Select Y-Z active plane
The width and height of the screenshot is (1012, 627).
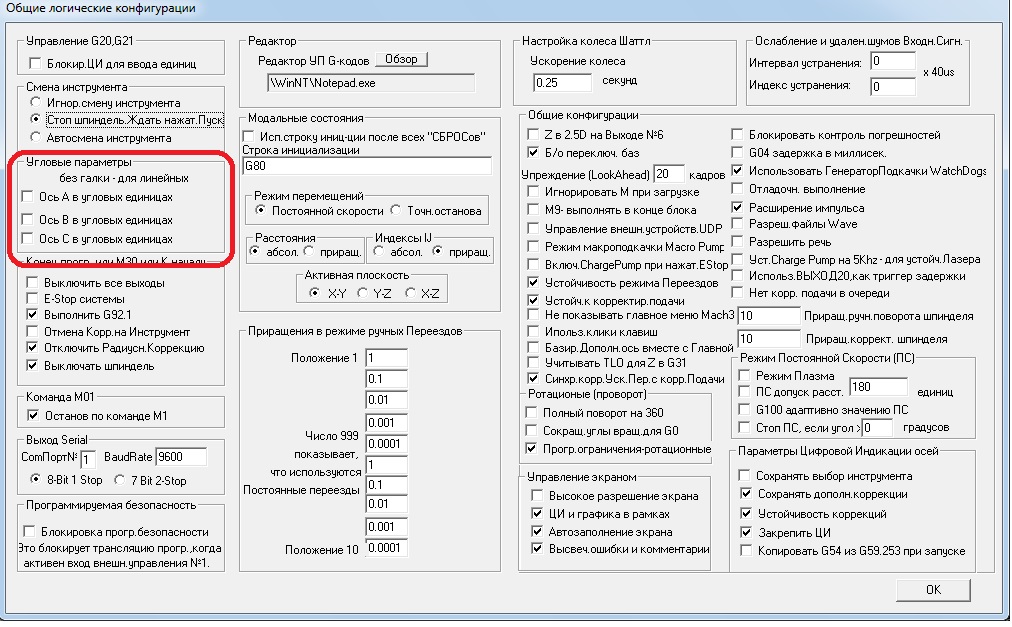(363, 293)
